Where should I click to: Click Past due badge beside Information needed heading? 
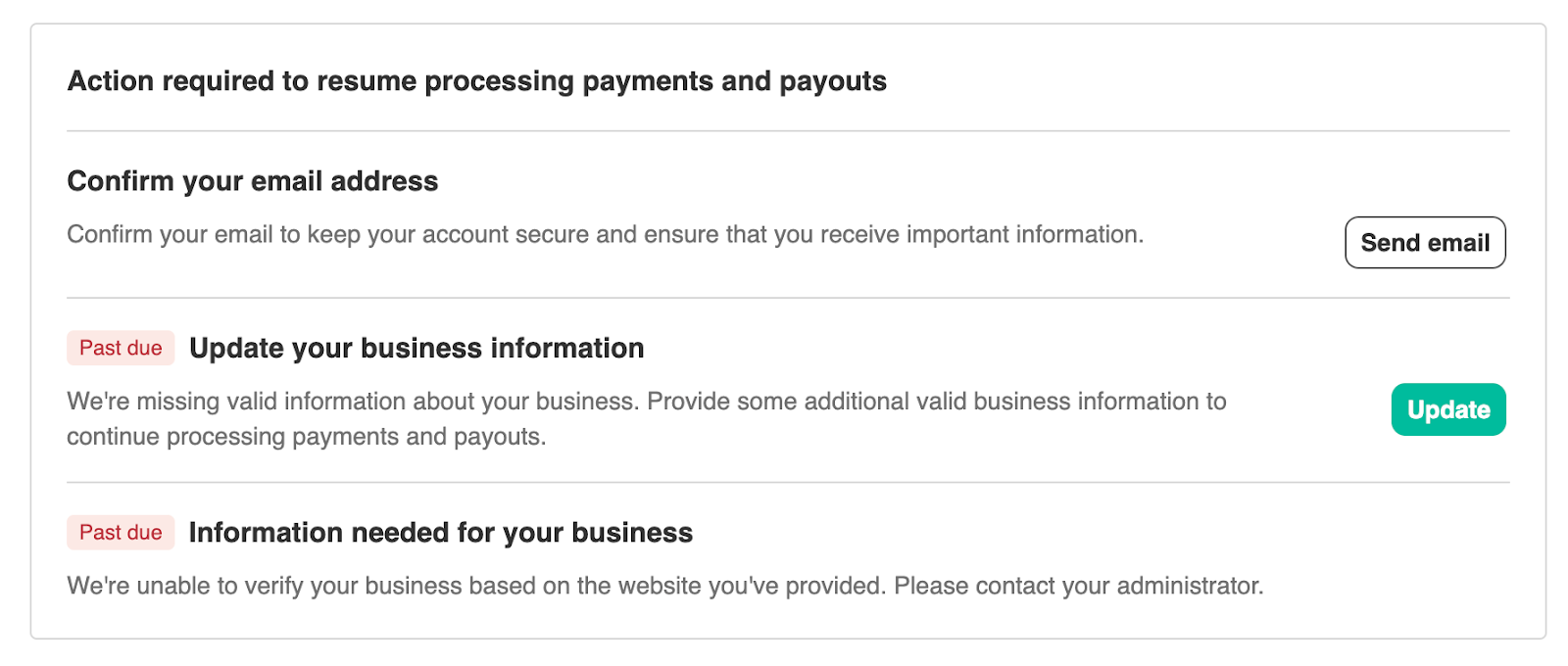(121, 532)
